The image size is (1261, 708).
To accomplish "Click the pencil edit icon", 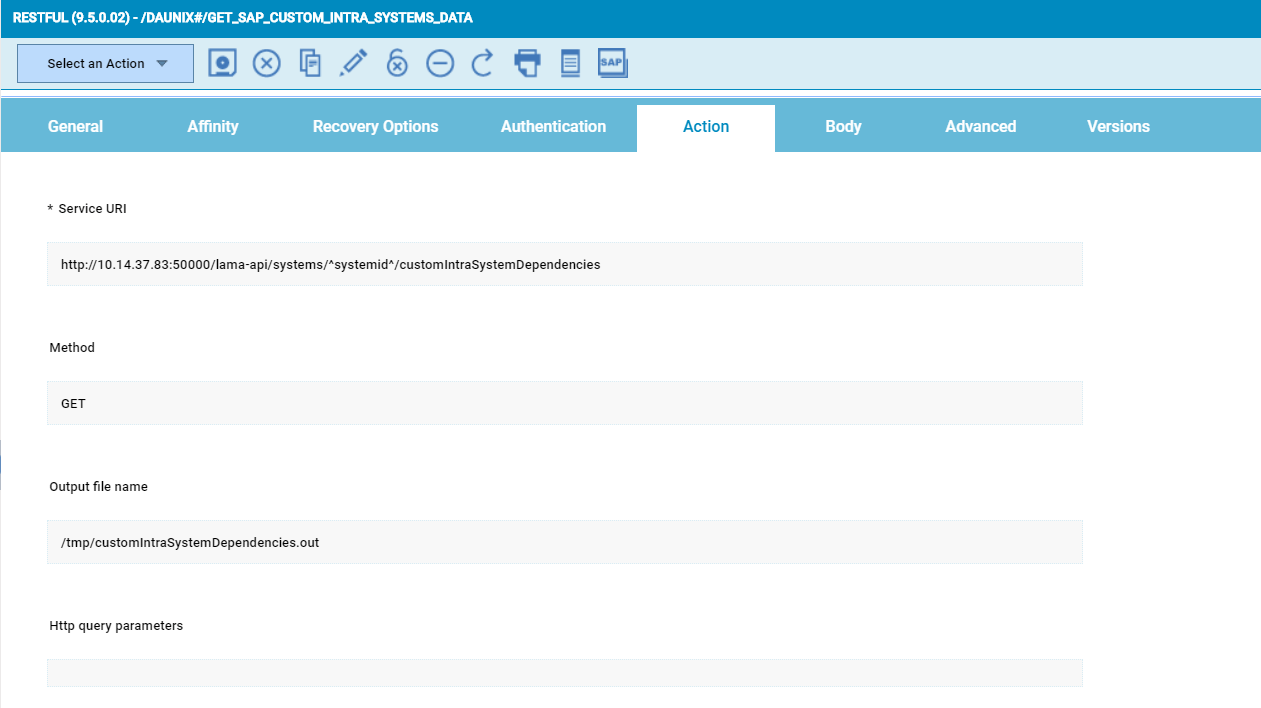I will (x=353, y=63).
